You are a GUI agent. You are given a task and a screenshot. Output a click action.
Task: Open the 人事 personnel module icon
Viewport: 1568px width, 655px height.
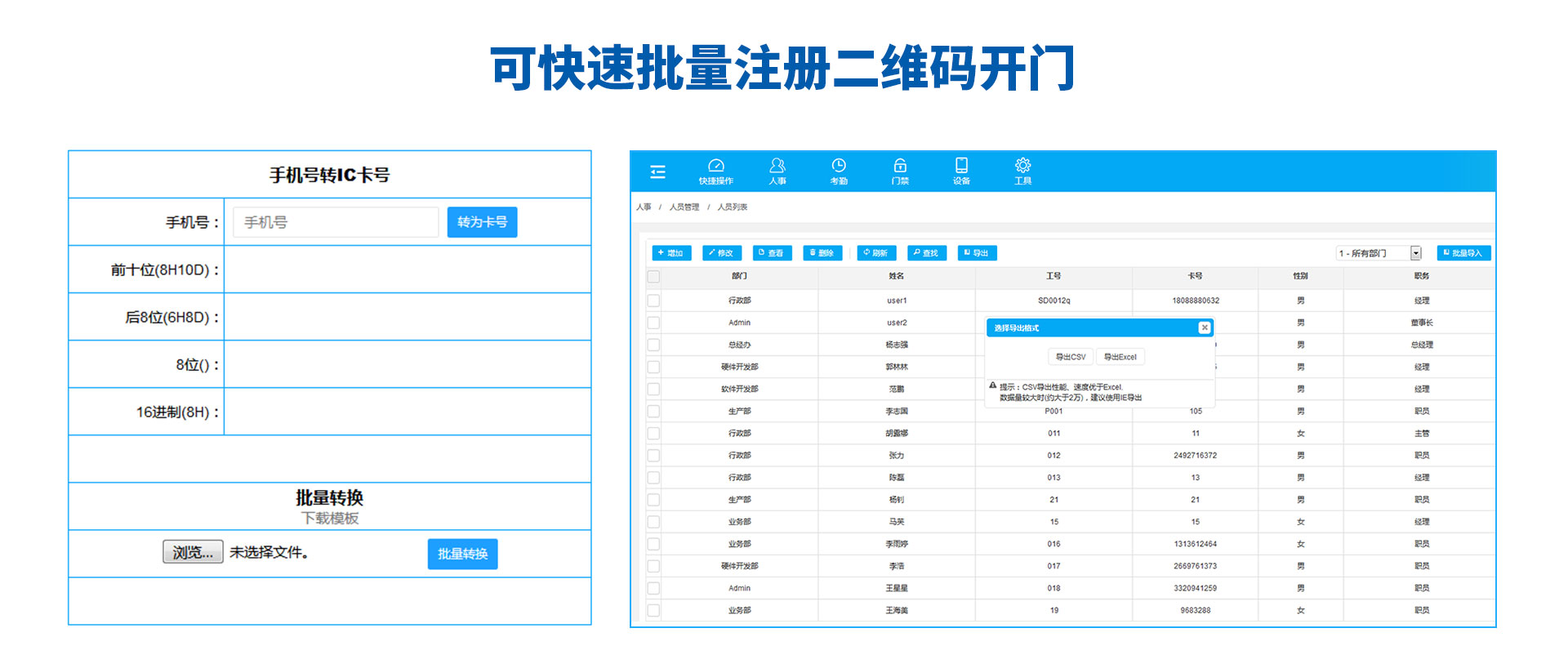tap(777, 172)
